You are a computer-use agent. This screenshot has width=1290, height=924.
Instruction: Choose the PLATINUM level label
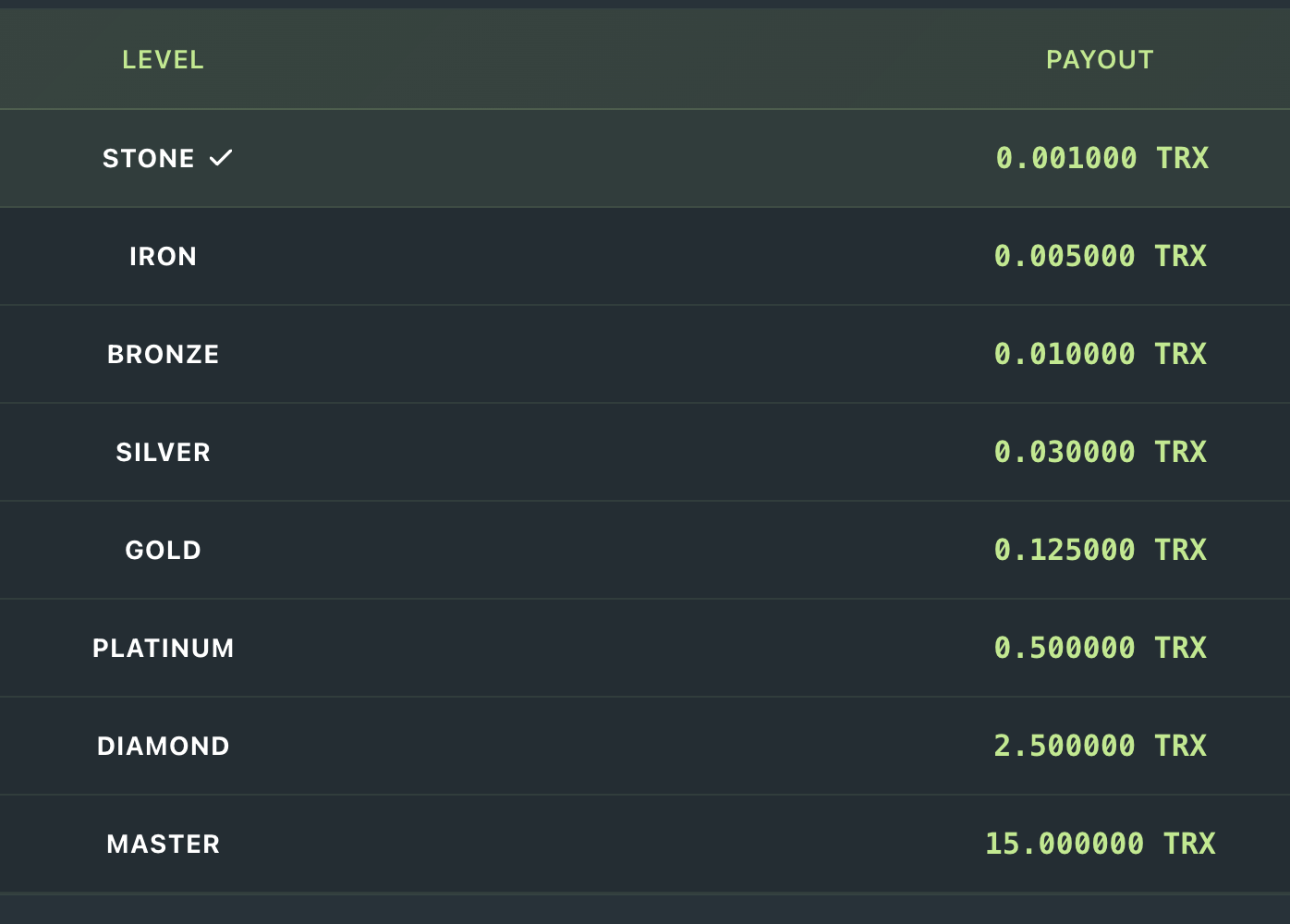[164, 649]
